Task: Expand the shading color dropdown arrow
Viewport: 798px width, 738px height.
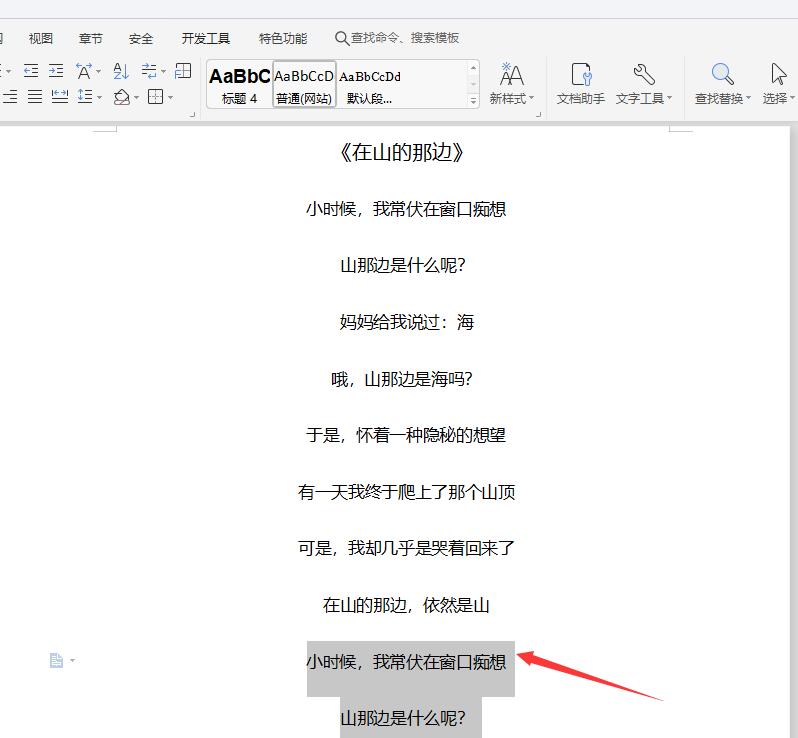Action: tap(136, 97)
